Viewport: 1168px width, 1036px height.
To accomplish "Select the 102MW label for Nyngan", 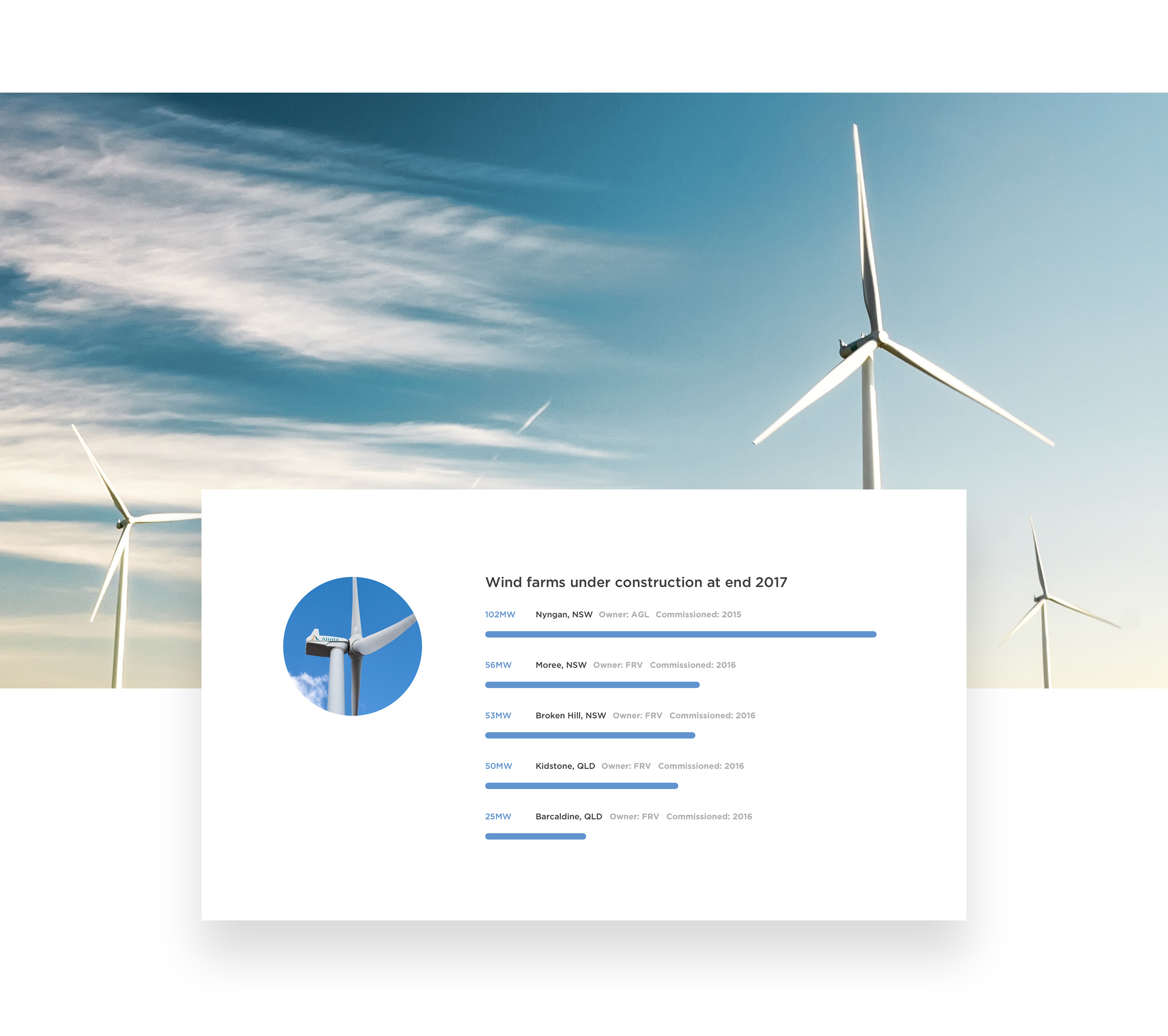I will pos(499,614).
